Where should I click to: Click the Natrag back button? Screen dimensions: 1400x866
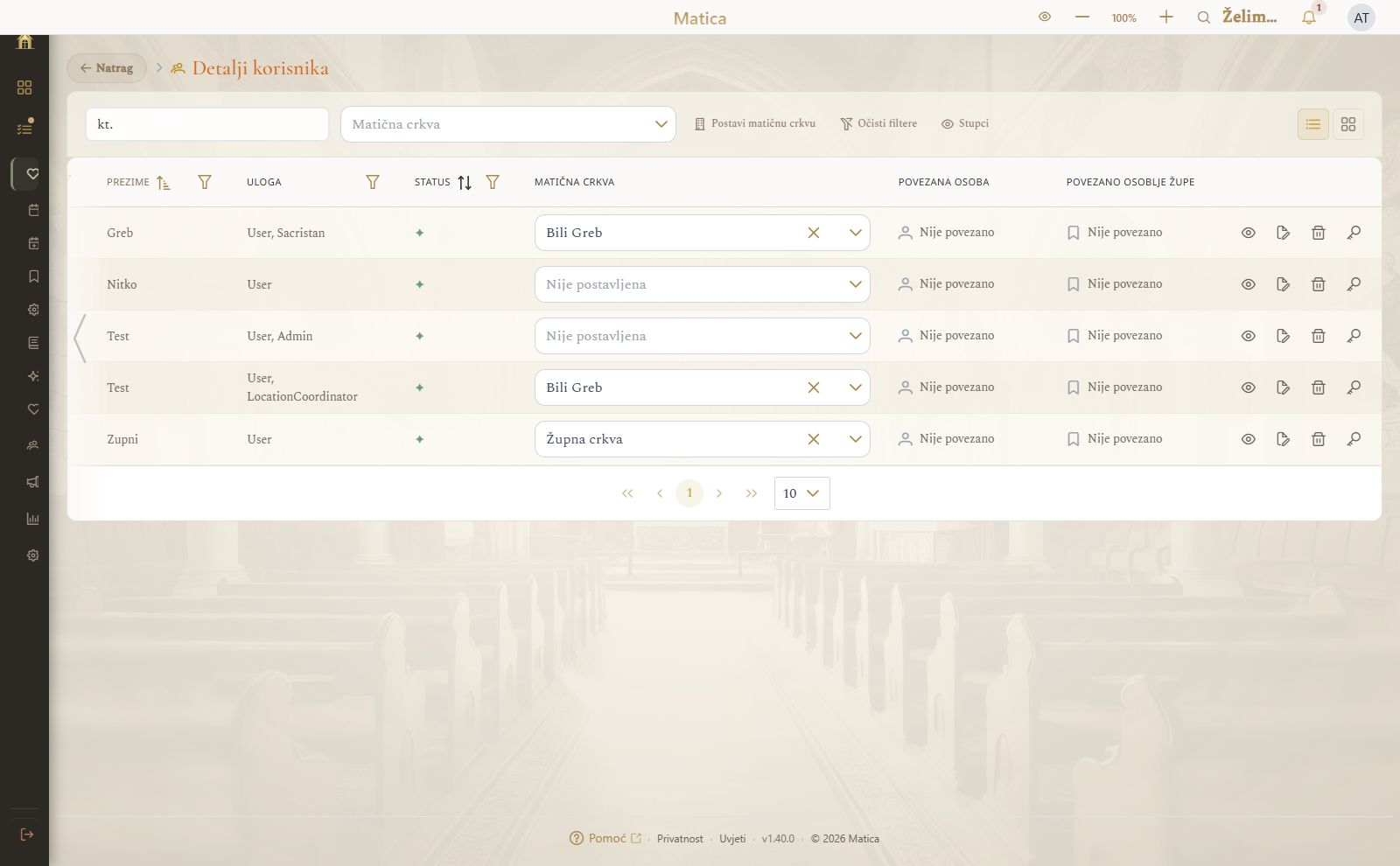tap(107, 68)
